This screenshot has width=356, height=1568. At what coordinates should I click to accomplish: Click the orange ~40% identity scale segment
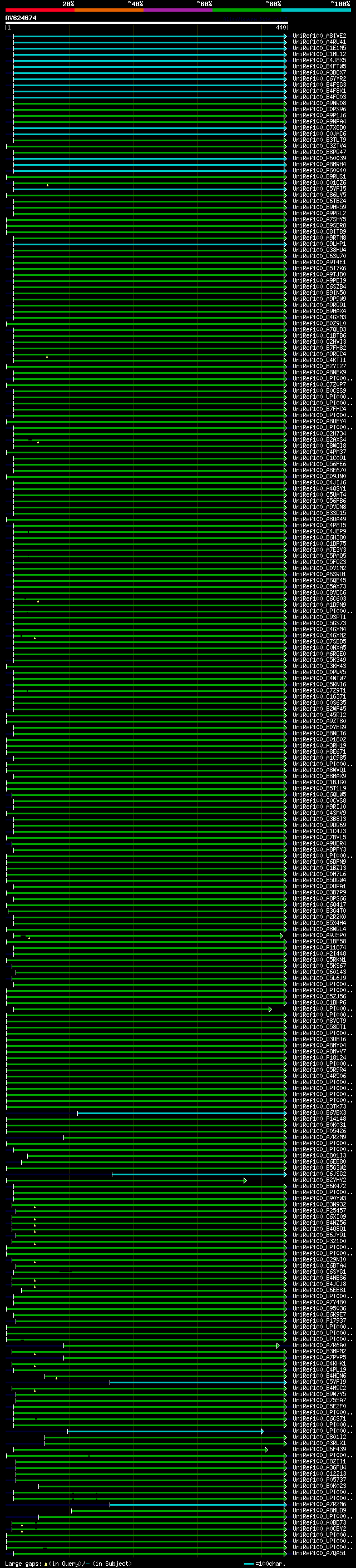tap(109, 10)
